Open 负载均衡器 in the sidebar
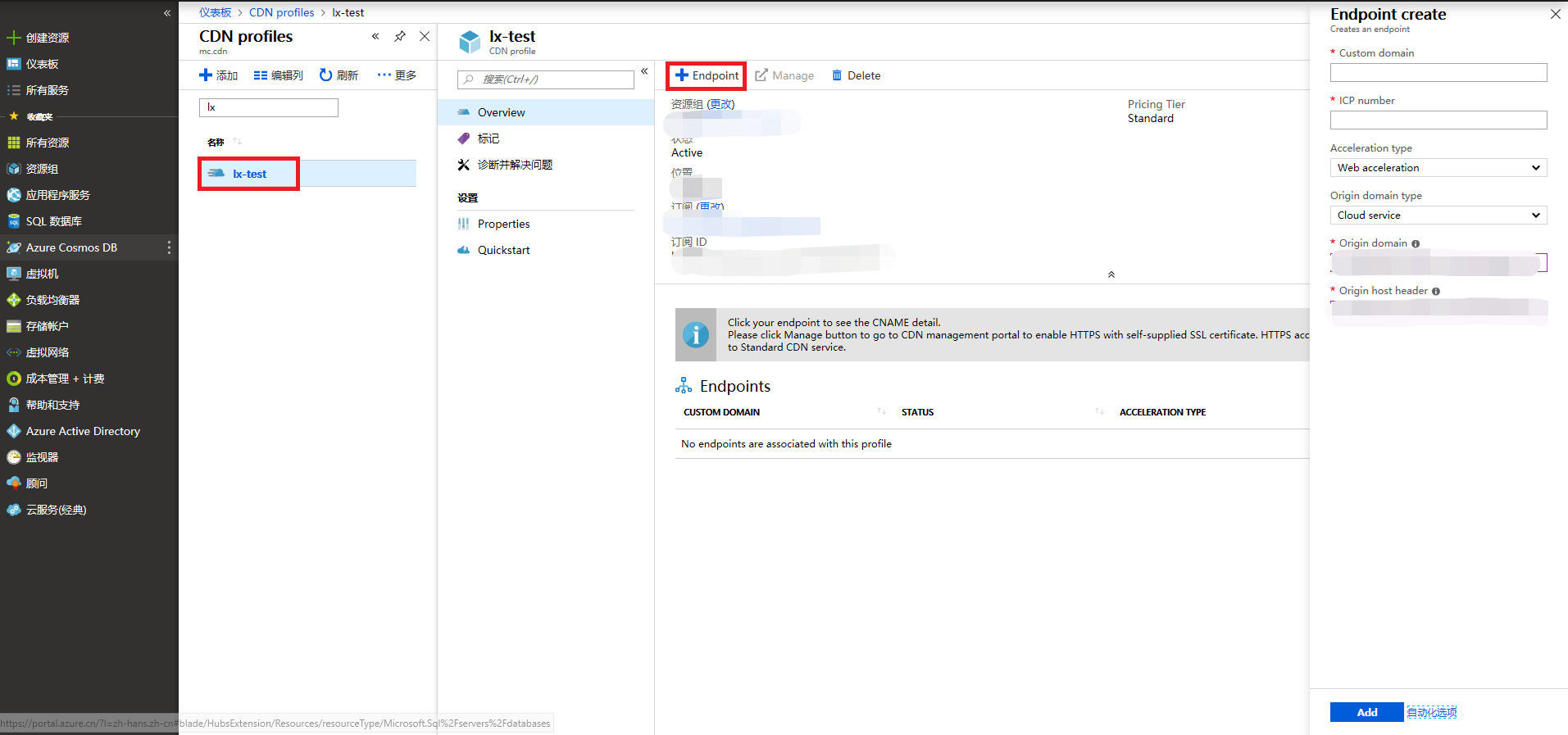This screenshot has width=1568, height=735. coord(52,300)
